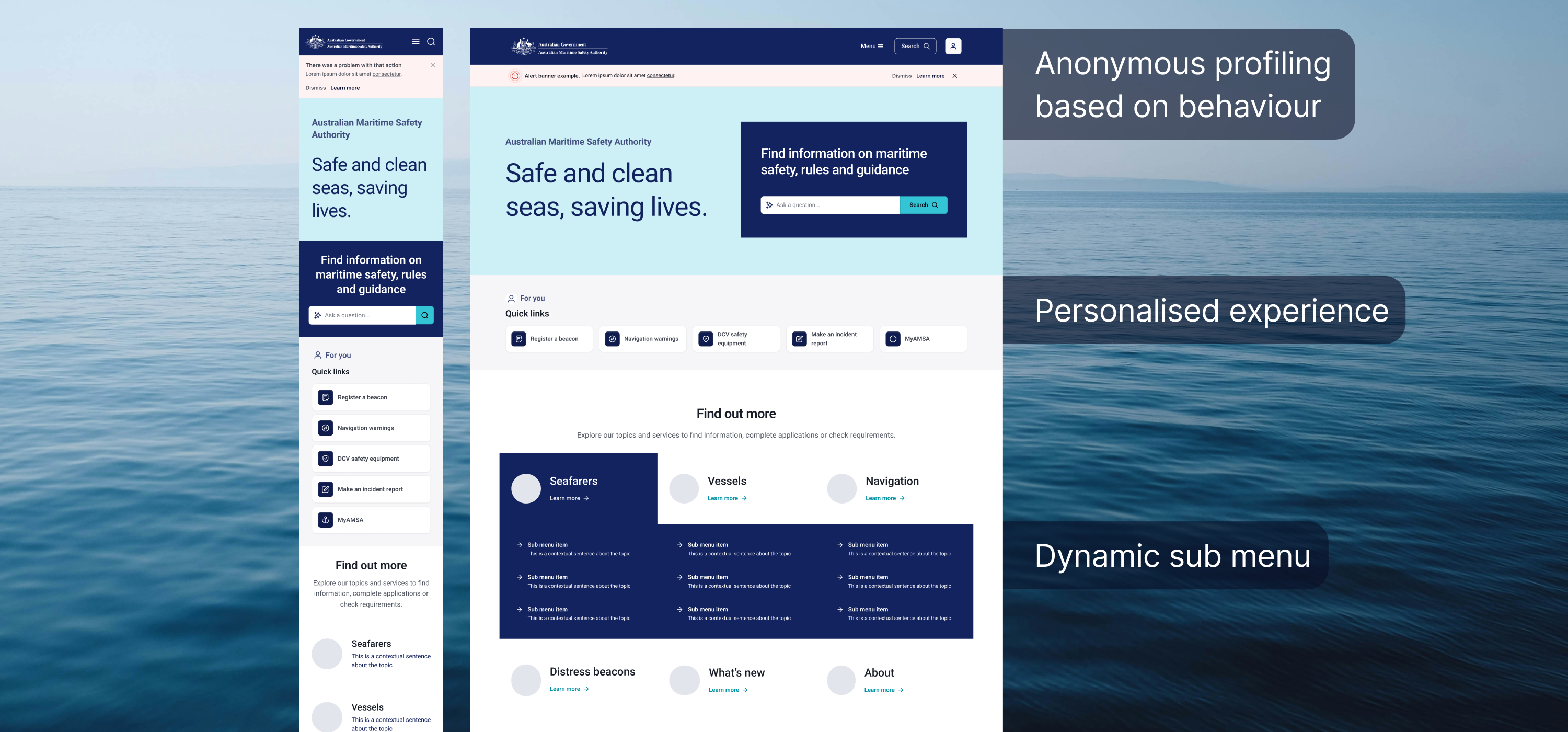Click Dismiss in the mobile alert
The height and width of the screenshot is (732, 1568).
pos(315,88)
